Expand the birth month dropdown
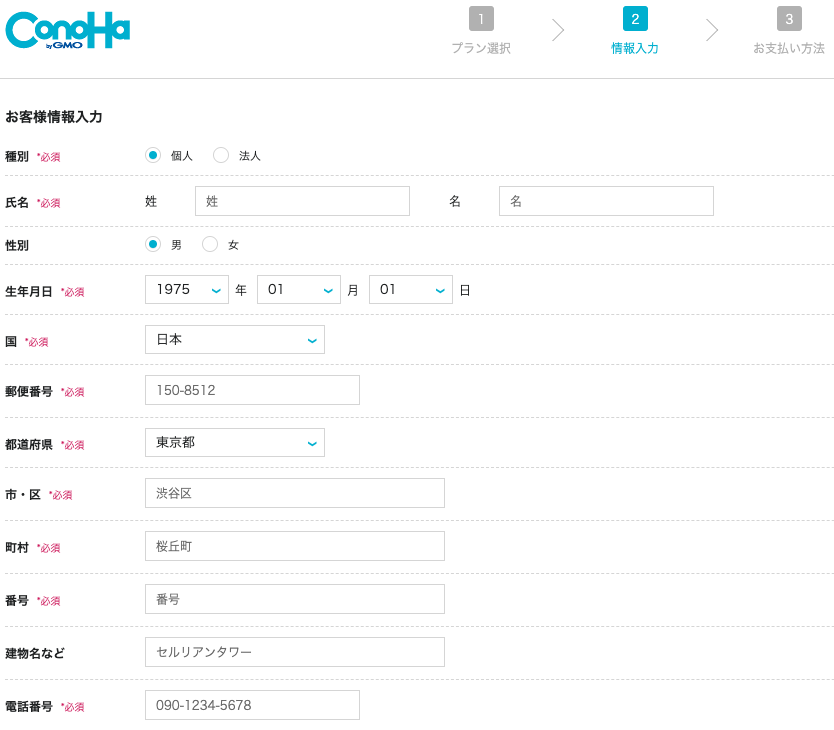 pos(299,290)
